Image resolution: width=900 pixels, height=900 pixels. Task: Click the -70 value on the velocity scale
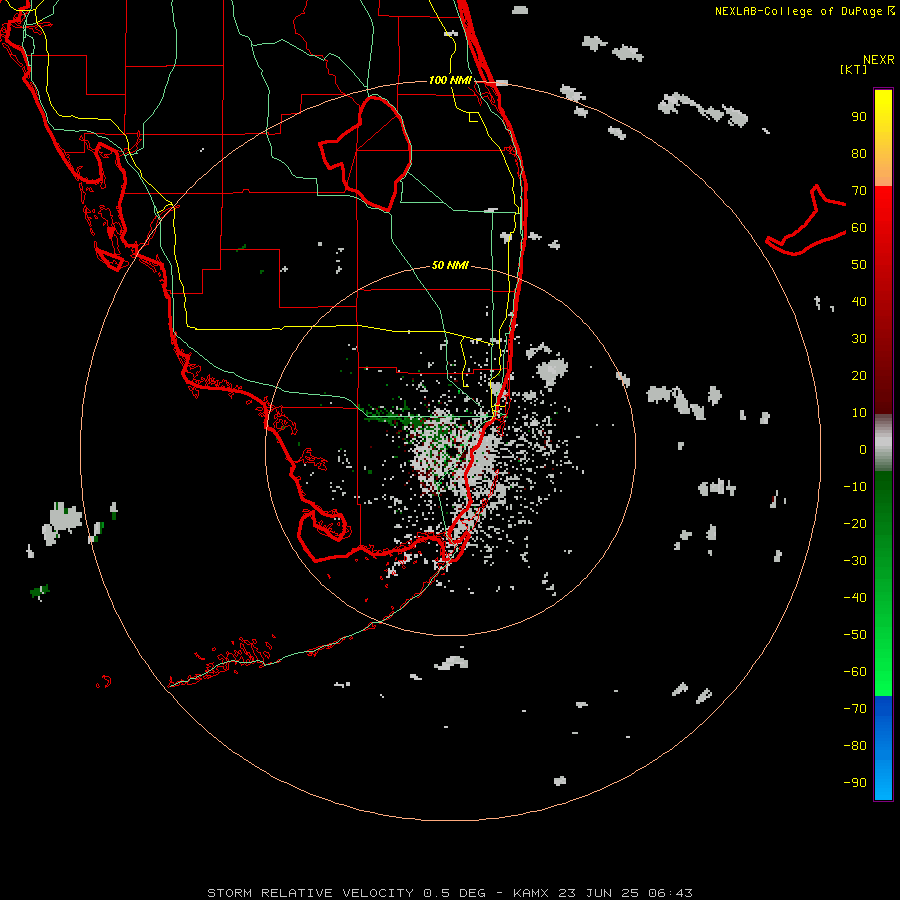coord(855,709)
